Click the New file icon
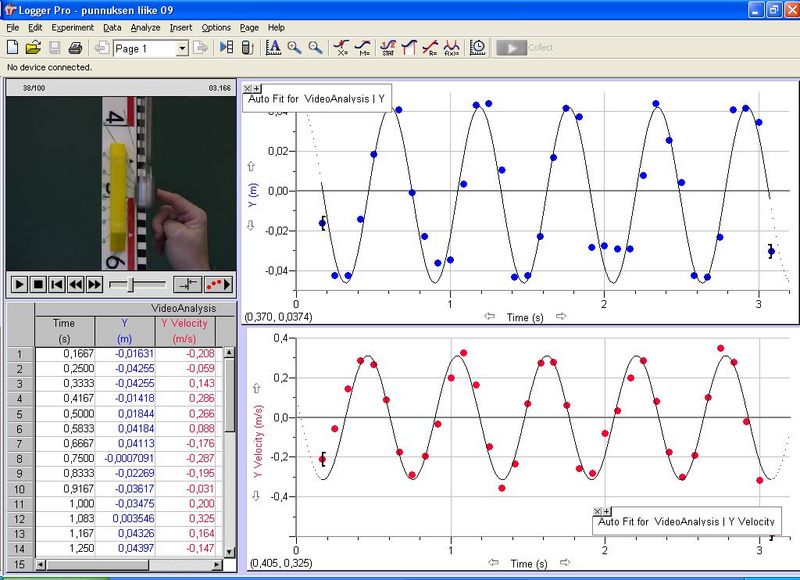The image size is (800, 580). pyautogui.click(x=12, y=47)
